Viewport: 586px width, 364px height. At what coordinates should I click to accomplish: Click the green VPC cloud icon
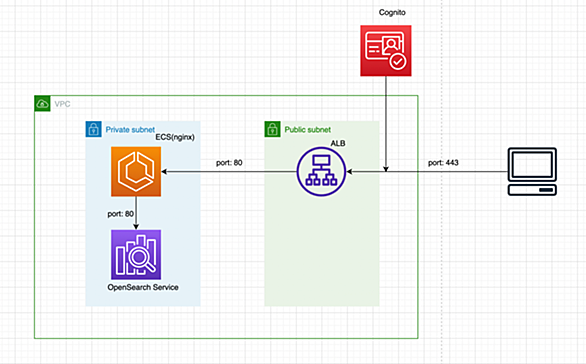tap(42, 104)
